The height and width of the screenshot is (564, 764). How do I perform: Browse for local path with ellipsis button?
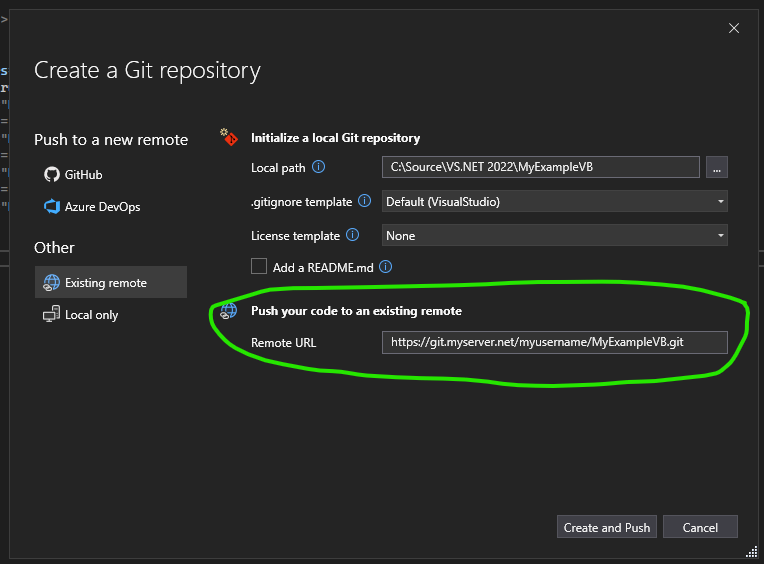(716, 168)
